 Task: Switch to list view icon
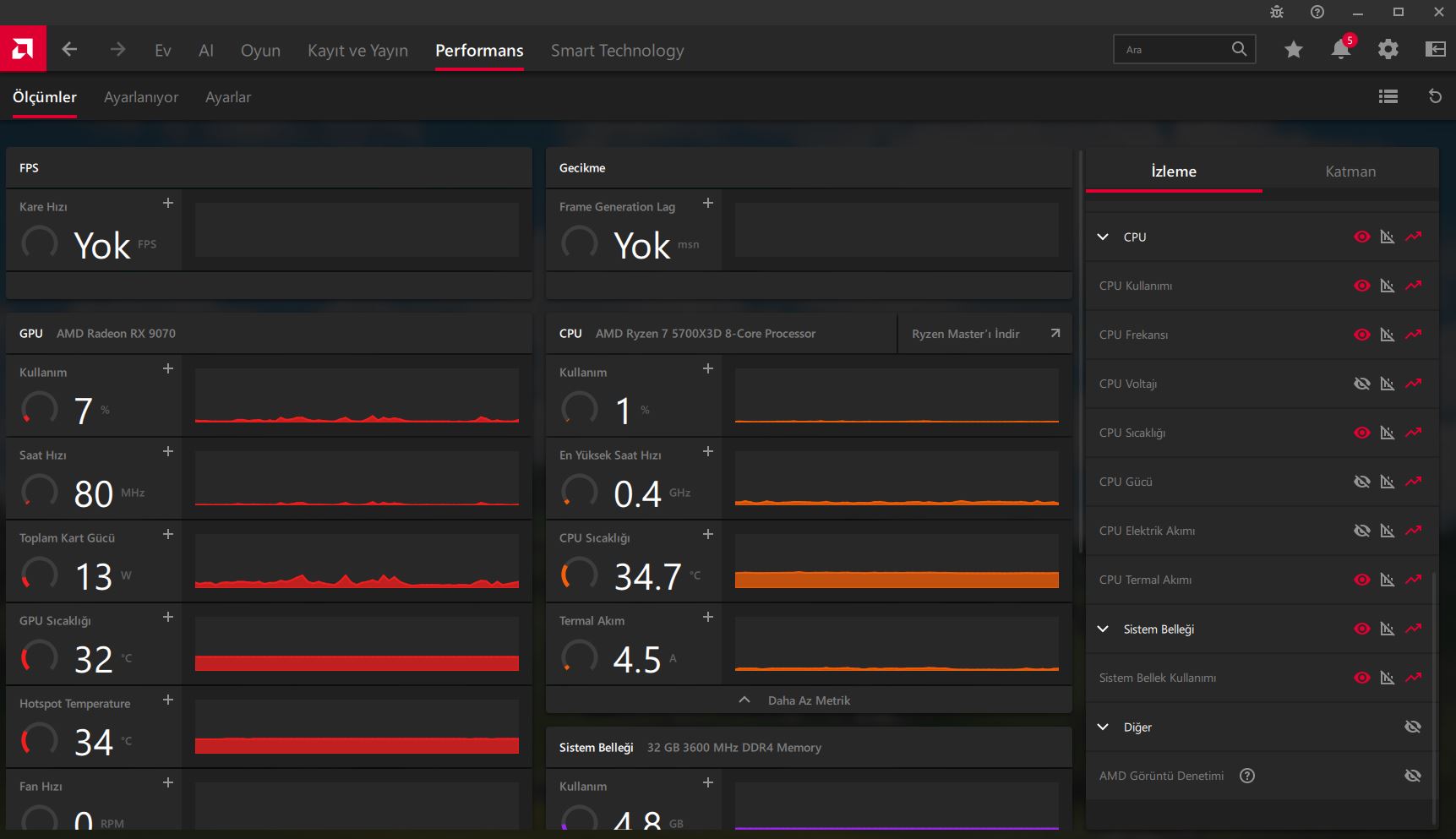click(1388, 97)
